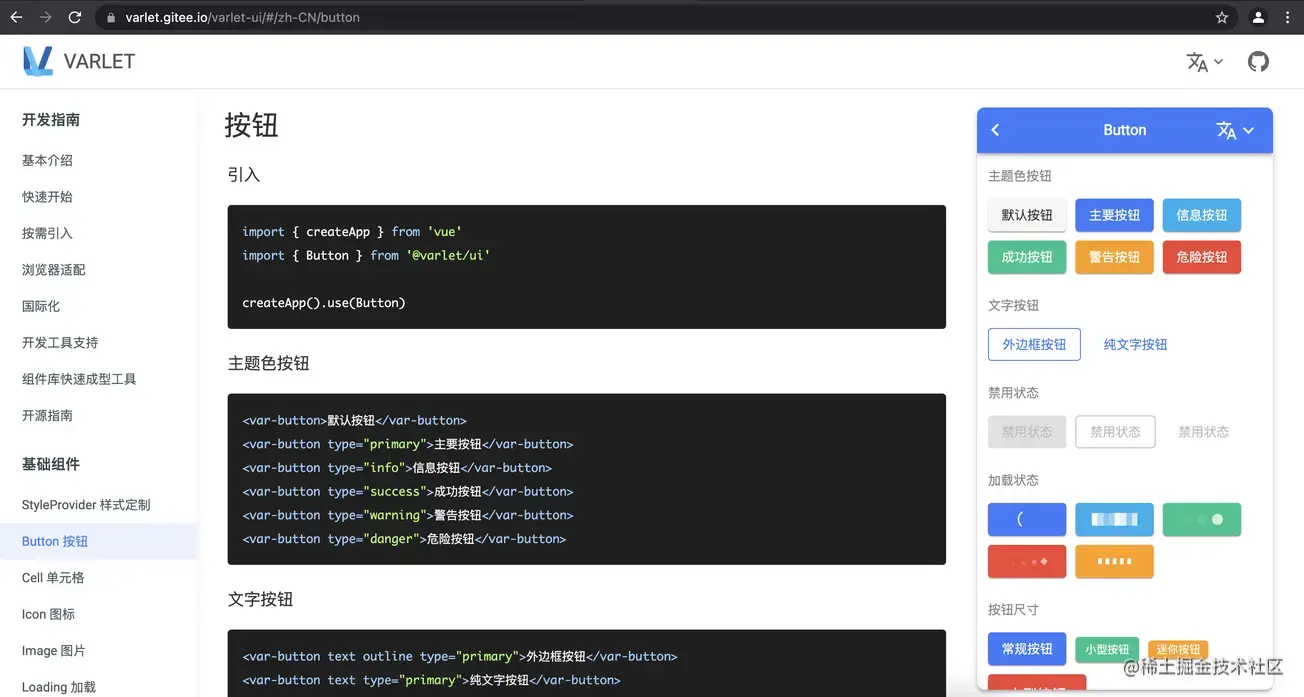
Task: Reload the page
Action: 75,17
